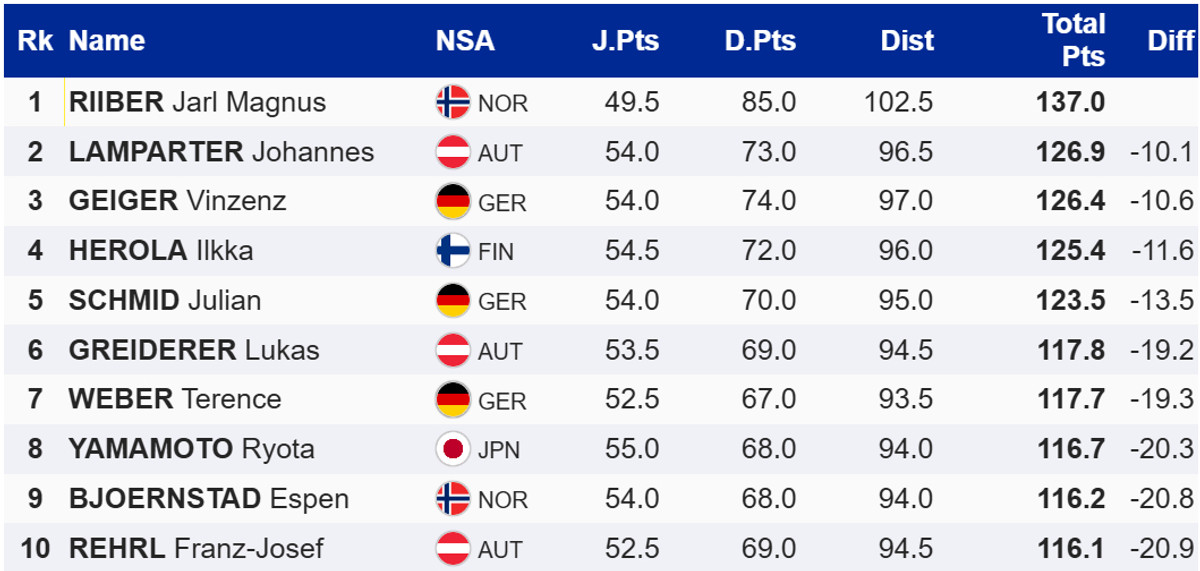Click YAMAMOTO Ryota name
The image size is (1200, 571).
tap(191, 449)
